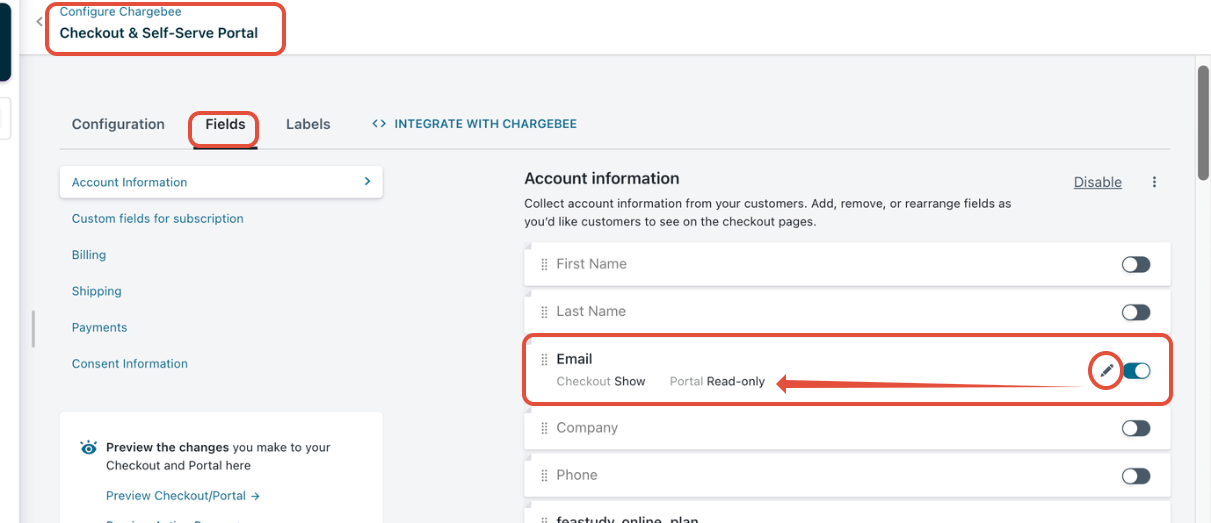Enable the Phone field toggle
The image size is (1211, 523).
[x=1135, y=476]
